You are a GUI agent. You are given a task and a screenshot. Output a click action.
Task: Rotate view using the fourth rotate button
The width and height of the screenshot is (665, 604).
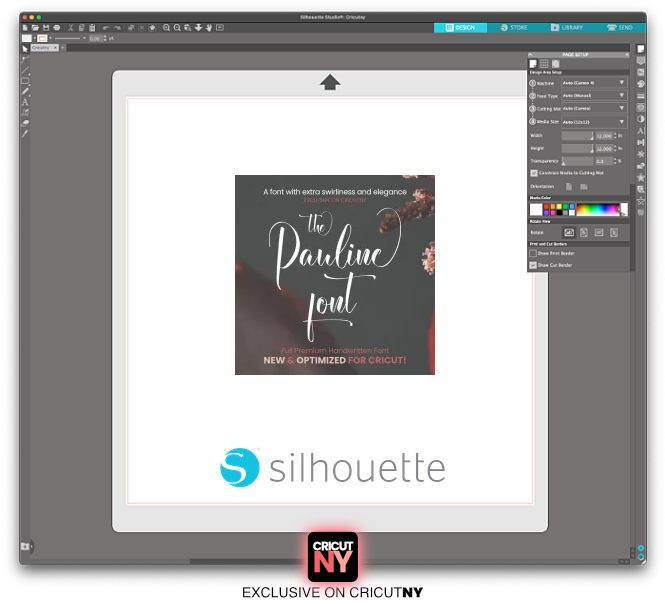click(614, 232)
